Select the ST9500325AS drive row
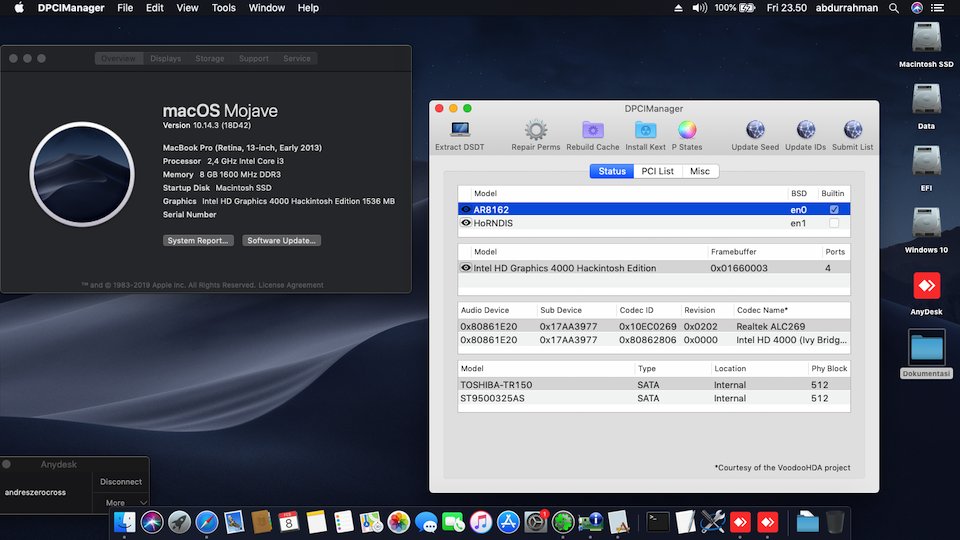 coord(654,398)
